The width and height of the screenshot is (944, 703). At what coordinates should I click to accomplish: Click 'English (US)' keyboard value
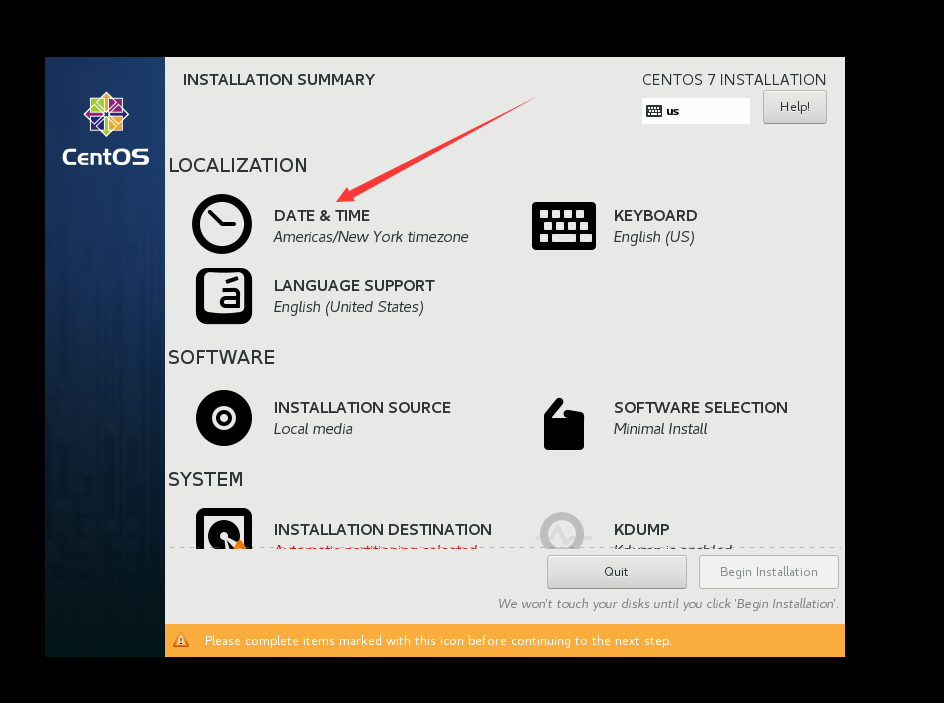[x=654, y=237]
